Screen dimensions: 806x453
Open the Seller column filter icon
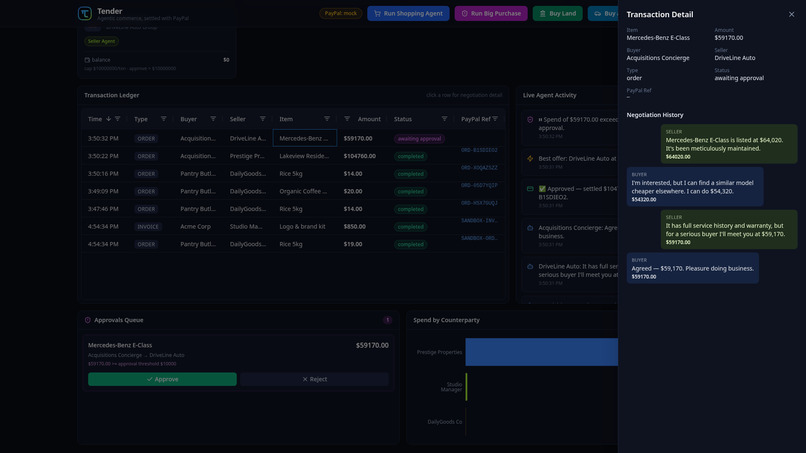point(262,119)
